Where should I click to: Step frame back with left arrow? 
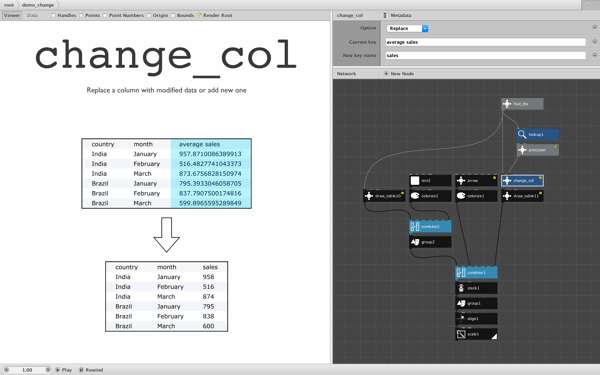(6, 370)
